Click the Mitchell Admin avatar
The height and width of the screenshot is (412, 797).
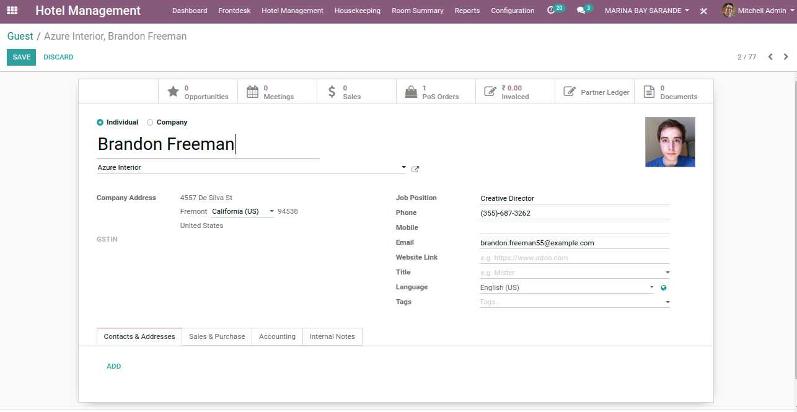(x=728, y=10)
